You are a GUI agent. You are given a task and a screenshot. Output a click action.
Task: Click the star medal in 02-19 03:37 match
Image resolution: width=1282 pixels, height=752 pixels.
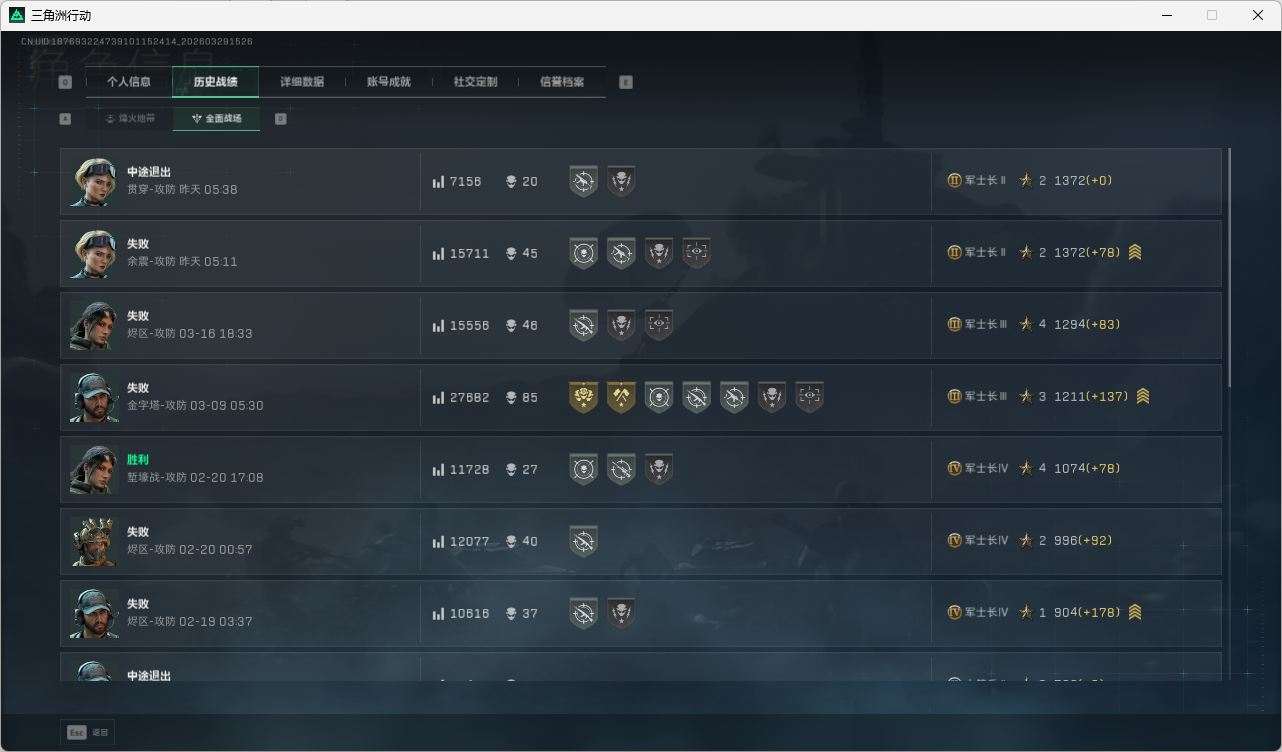click(621, 613)
